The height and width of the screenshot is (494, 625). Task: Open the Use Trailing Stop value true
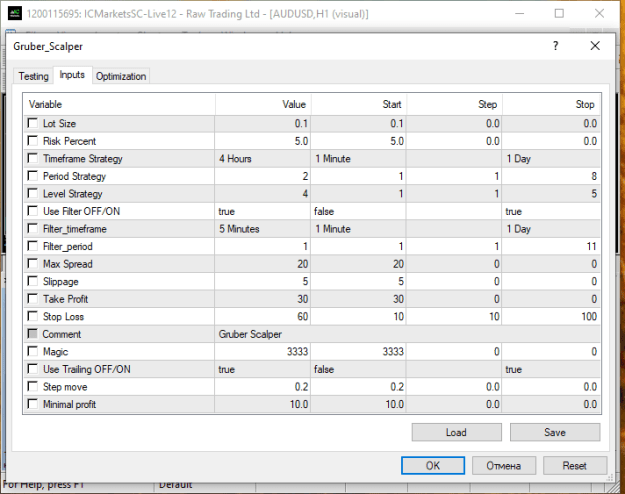(551, 369)
